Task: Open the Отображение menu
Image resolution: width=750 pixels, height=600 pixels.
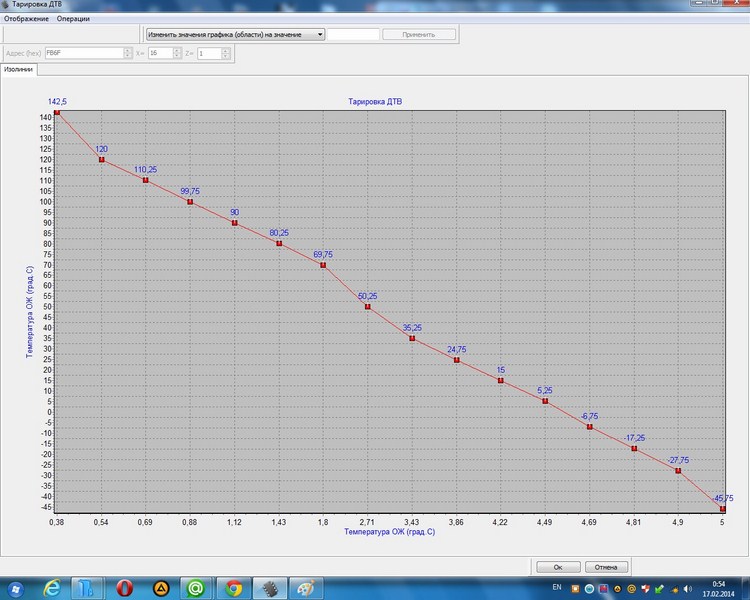Action: tap(27, 19)
